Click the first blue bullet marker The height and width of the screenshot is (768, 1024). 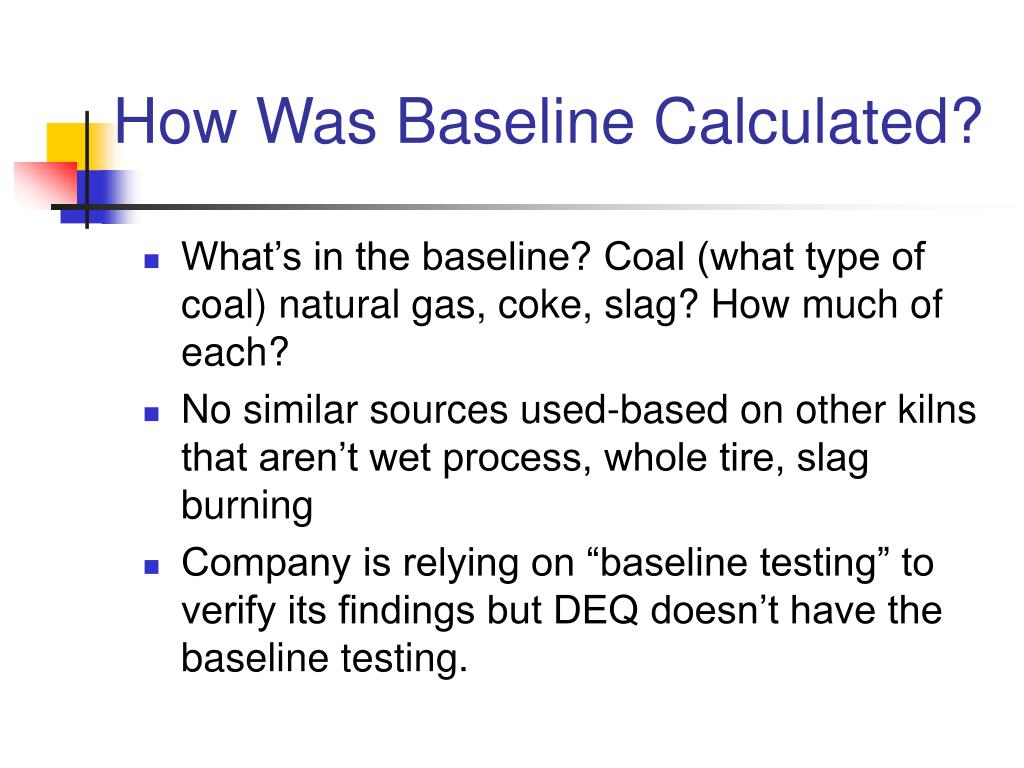[152, 261]
